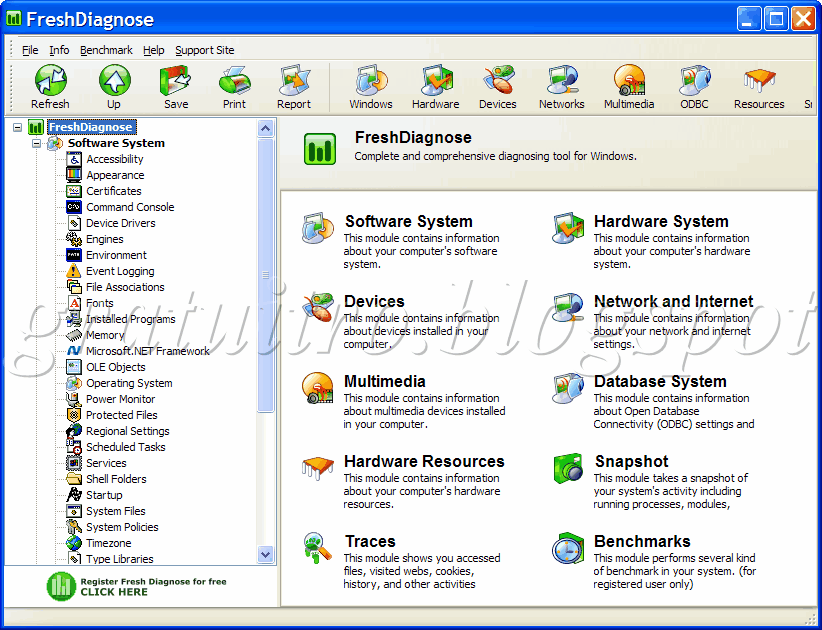Select the Hardware toolbar icon

click(436, 80)
